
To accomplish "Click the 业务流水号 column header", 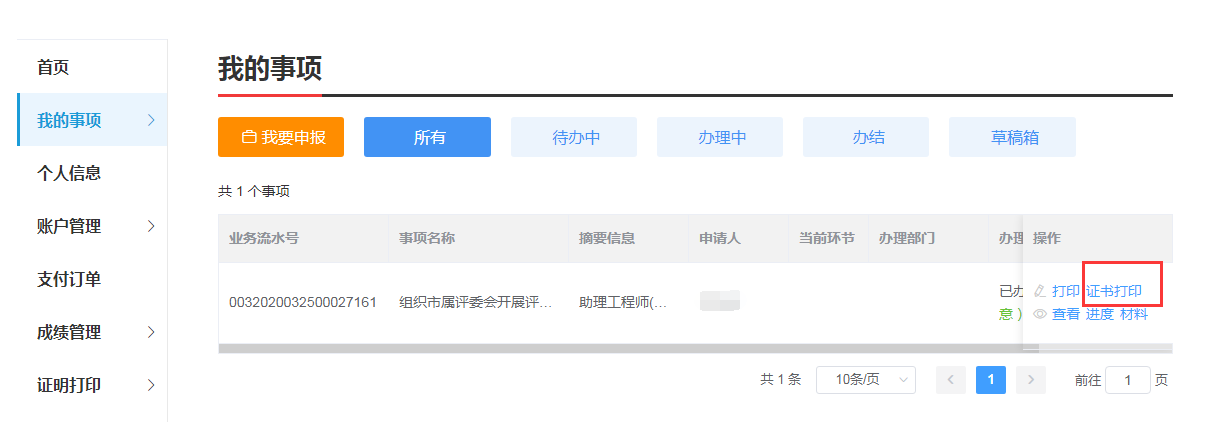I will (264, 239).
